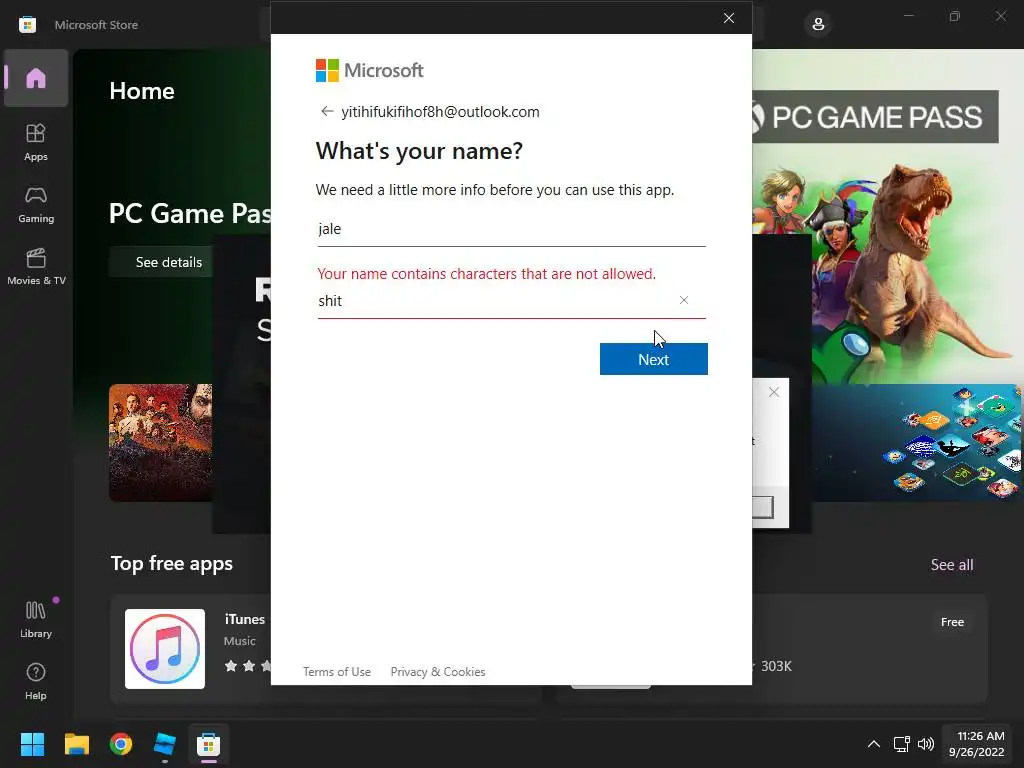Go back using arrow beside email
The width and height of the screenshot is (1024, 768).
pyautogui.click(x=327, y=111)
